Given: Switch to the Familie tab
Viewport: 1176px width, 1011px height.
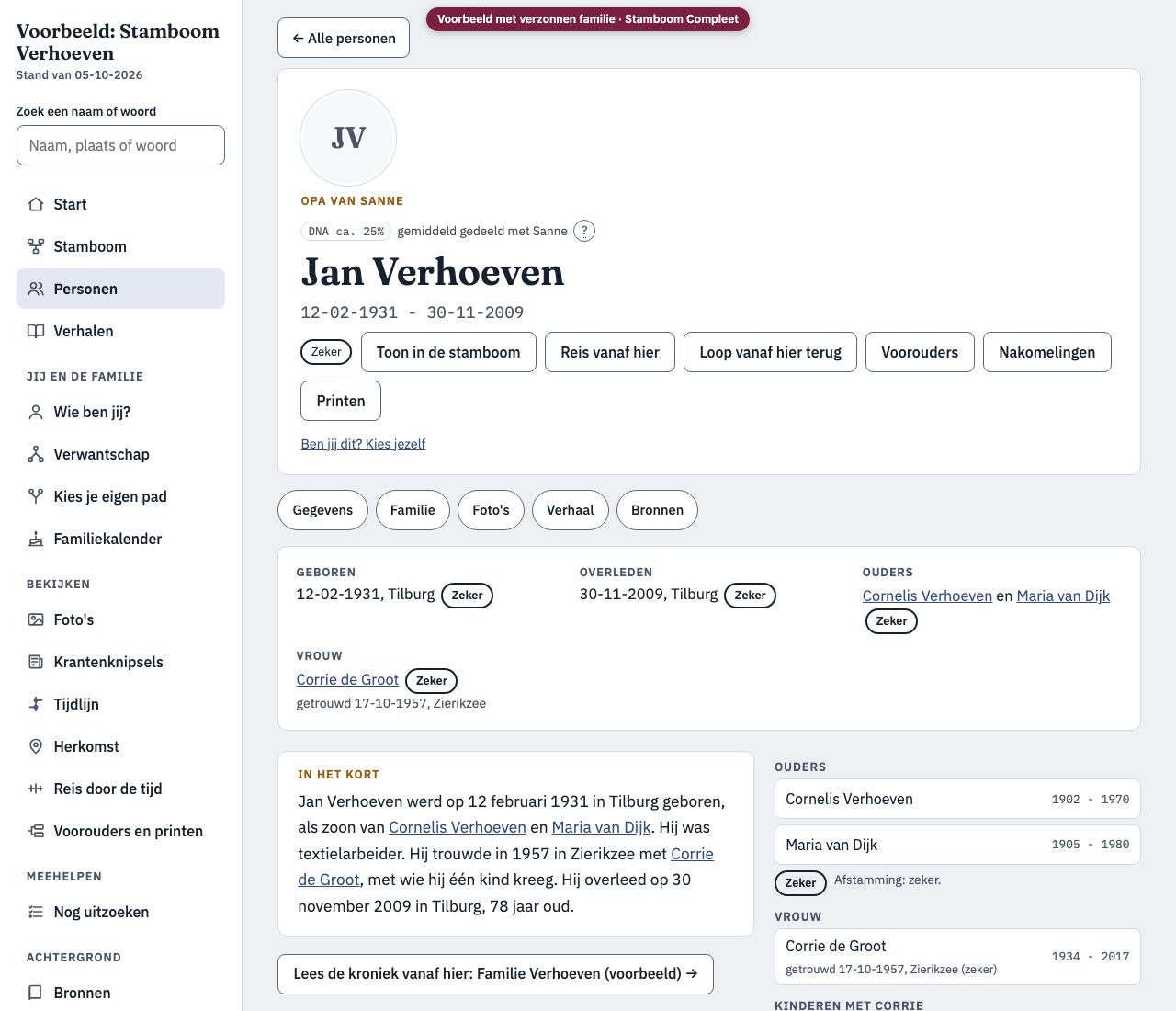Looking at the screenshot, I should tap(413, 510).
